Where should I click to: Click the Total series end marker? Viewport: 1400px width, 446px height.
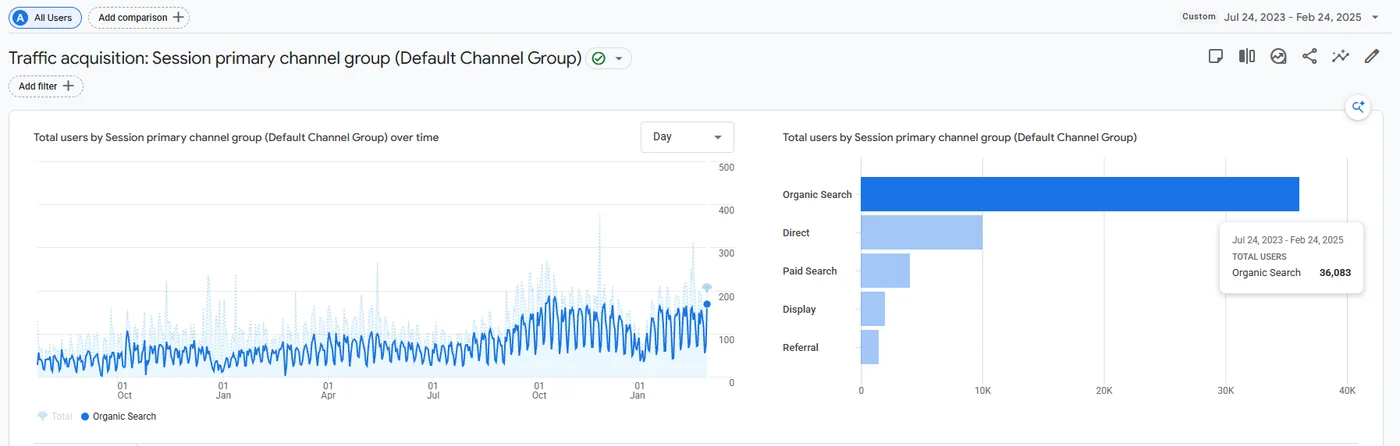707,288
